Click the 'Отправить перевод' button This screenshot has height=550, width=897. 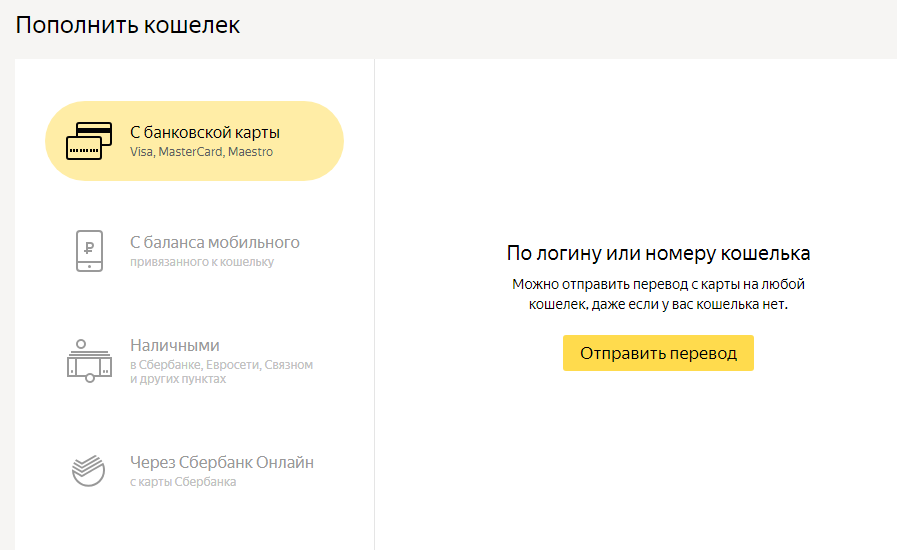(658, 353)
